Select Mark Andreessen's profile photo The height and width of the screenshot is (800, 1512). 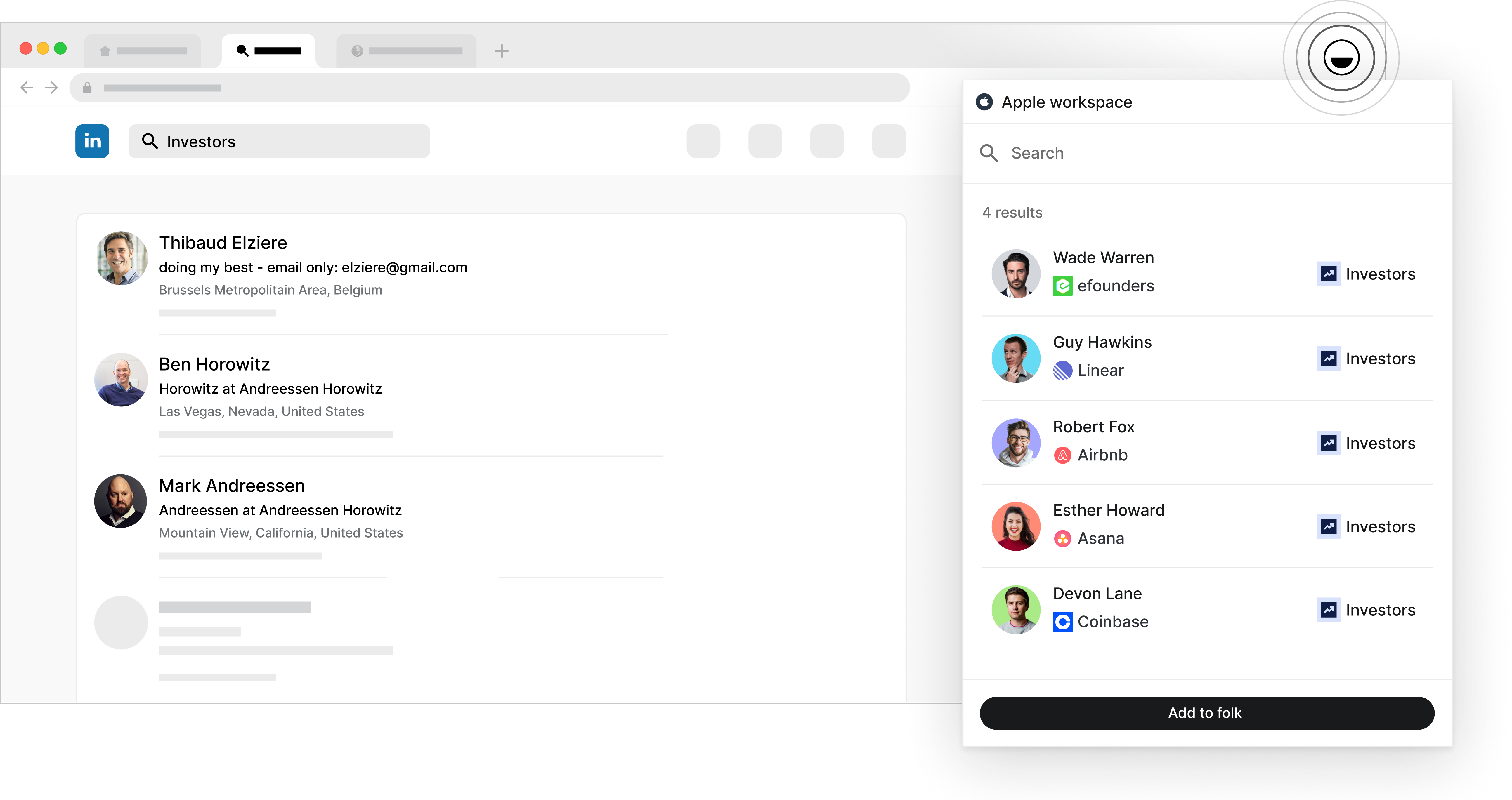pos(121,501)
